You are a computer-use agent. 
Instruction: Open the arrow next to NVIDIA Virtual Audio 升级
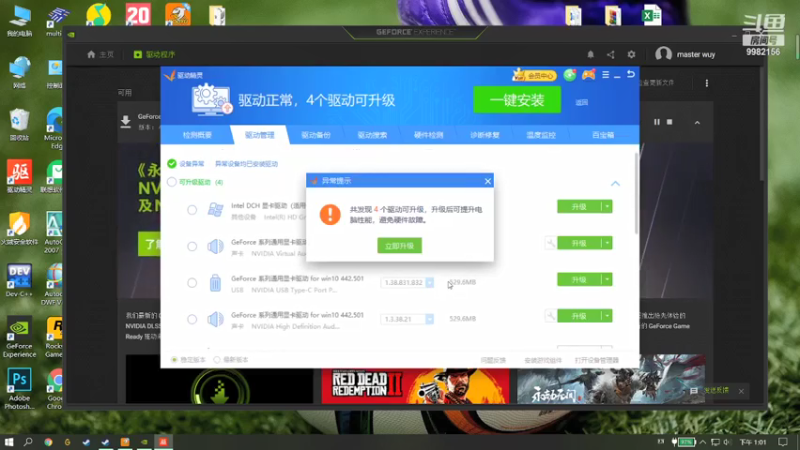607,243
